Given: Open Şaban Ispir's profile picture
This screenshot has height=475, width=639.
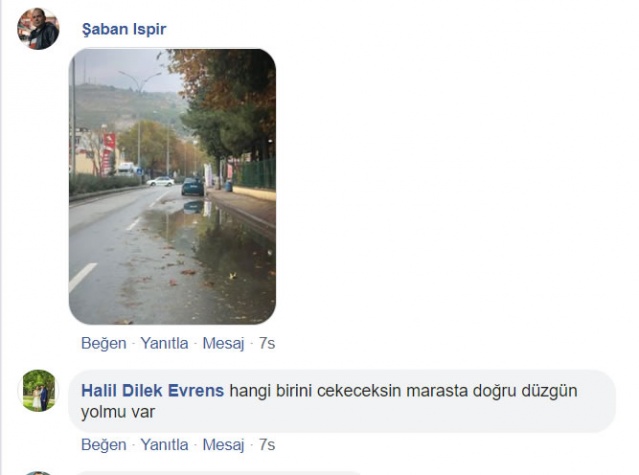Looking at the screenshot, I should 38,29.
